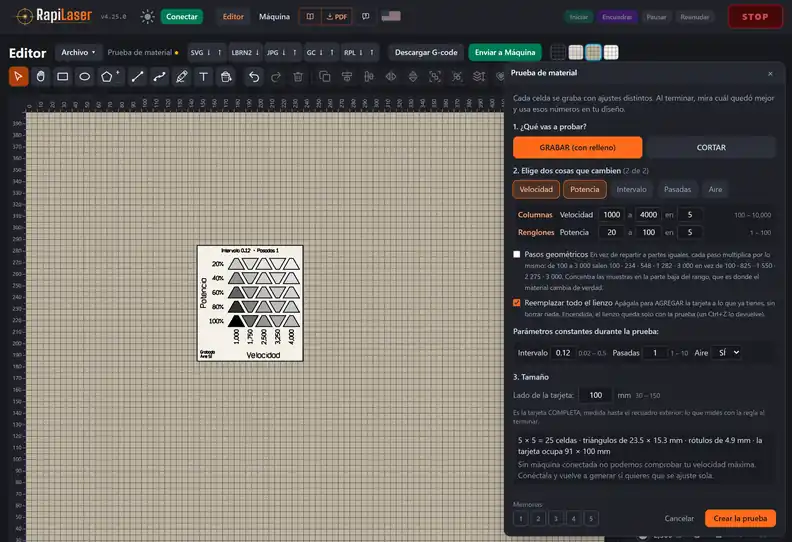
Task: Undo the last action
Action: tap(254, 77)
